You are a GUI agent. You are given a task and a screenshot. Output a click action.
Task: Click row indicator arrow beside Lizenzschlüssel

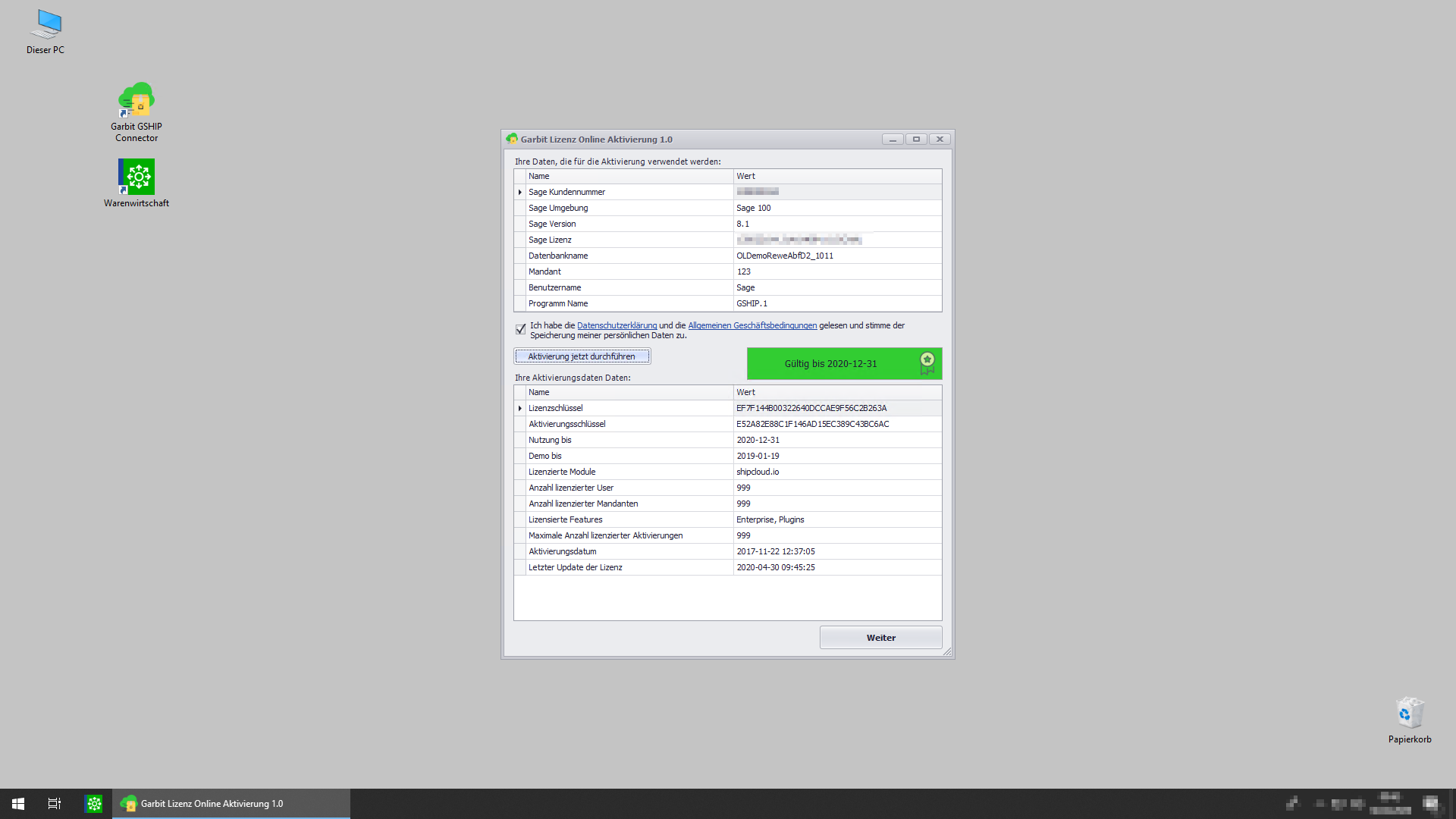tap(520, 408)
